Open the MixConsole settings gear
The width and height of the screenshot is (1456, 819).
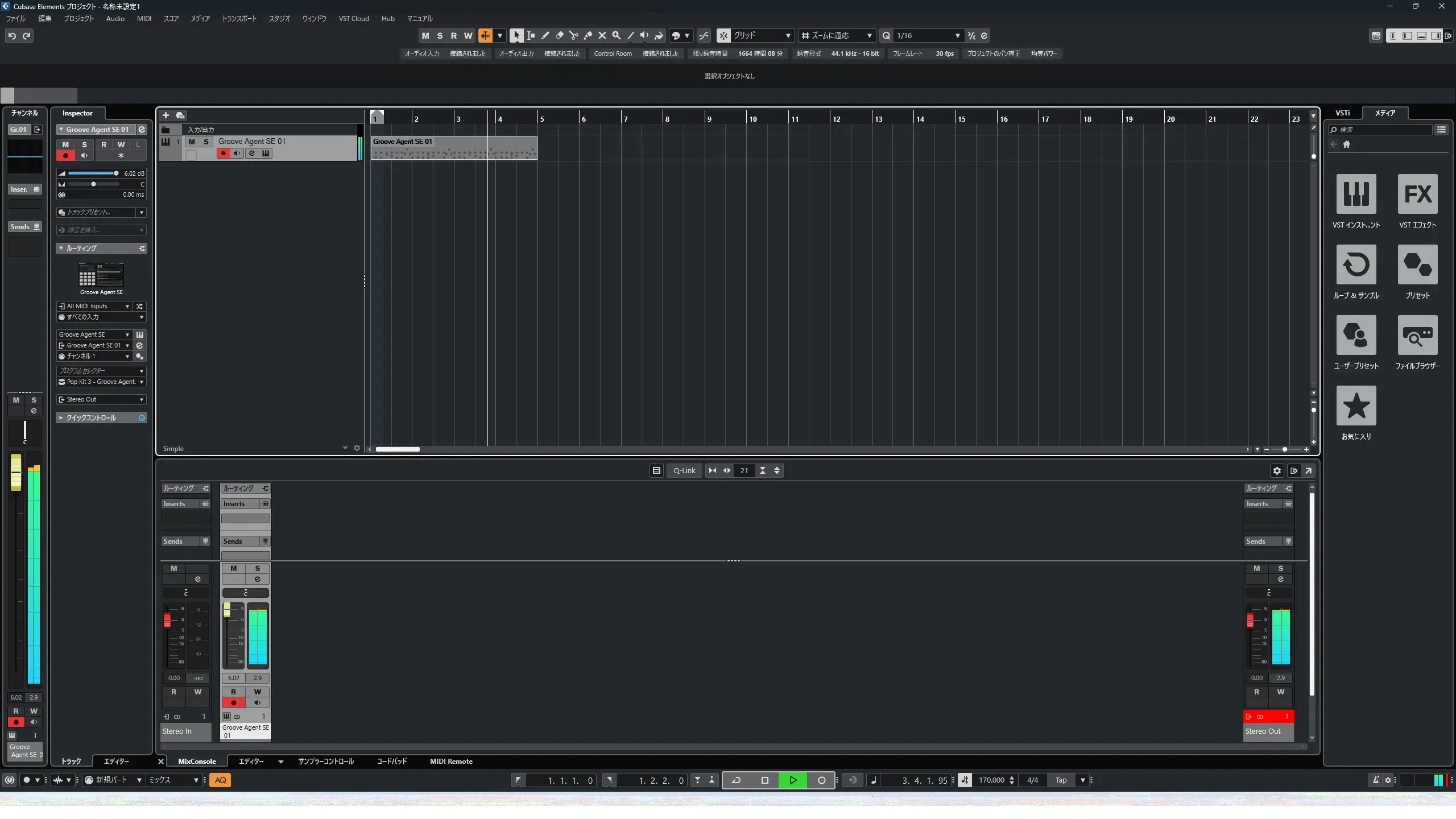1277,471
